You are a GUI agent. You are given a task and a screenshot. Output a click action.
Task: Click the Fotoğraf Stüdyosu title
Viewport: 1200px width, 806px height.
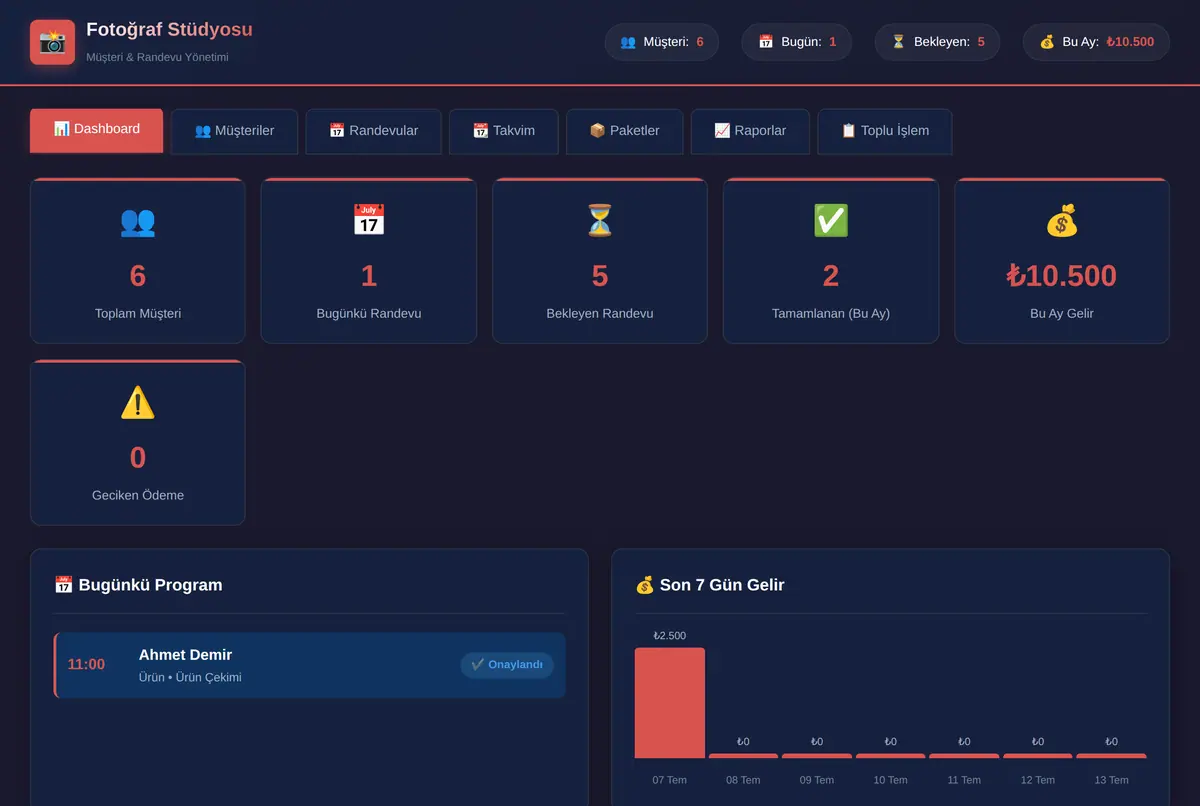pyautogui.click(x=169, y=30)
